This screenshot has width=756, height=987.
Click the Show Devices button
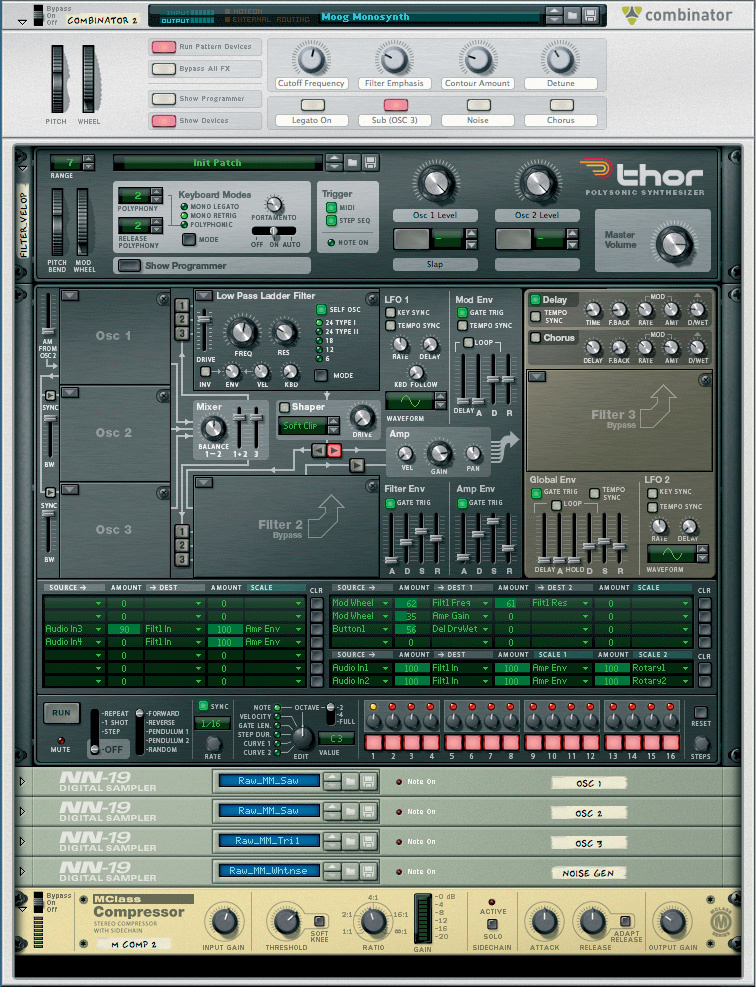point(164,121)
